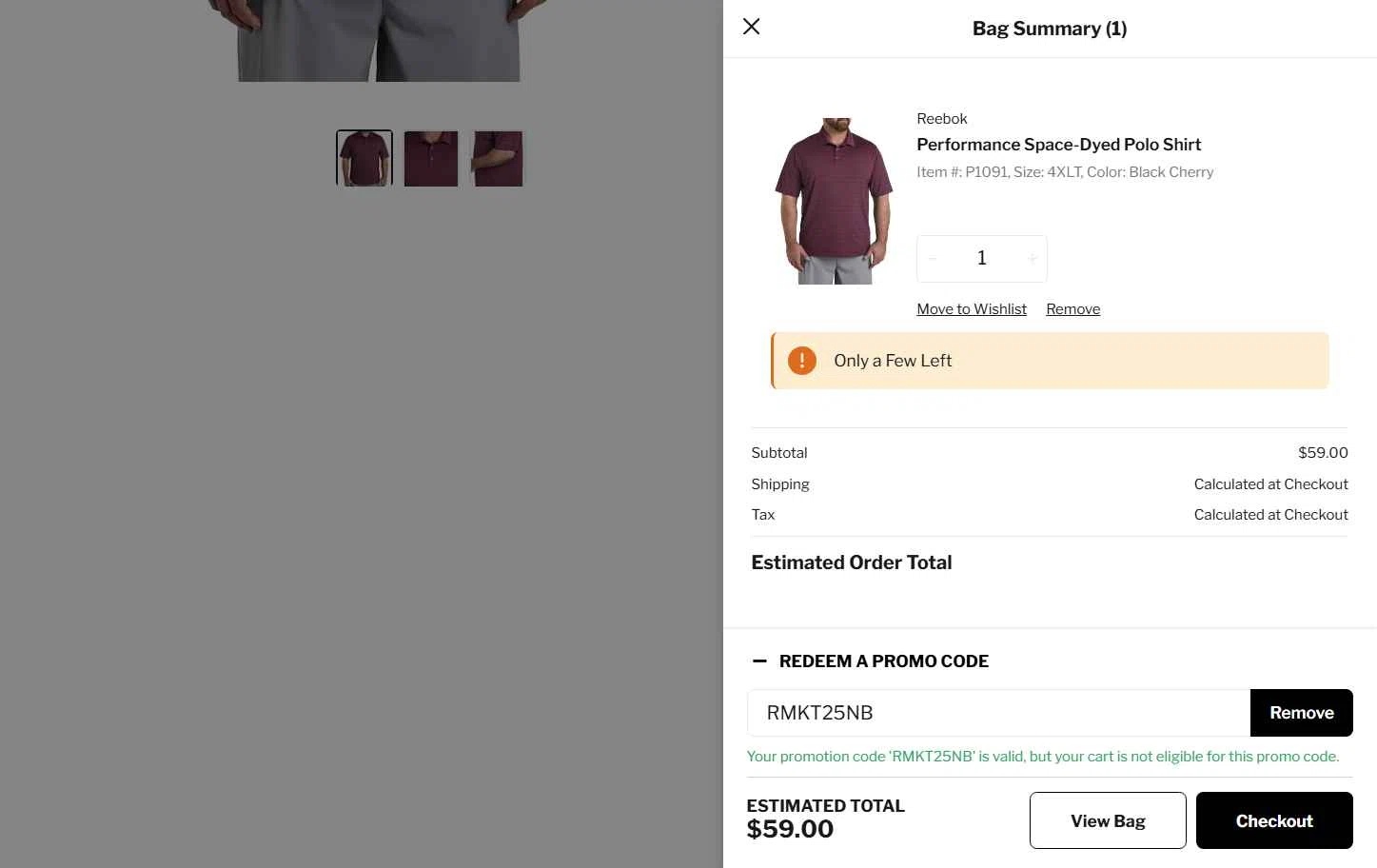
Task: Increase quantity with plus stepper
Action: [1032, 259]
